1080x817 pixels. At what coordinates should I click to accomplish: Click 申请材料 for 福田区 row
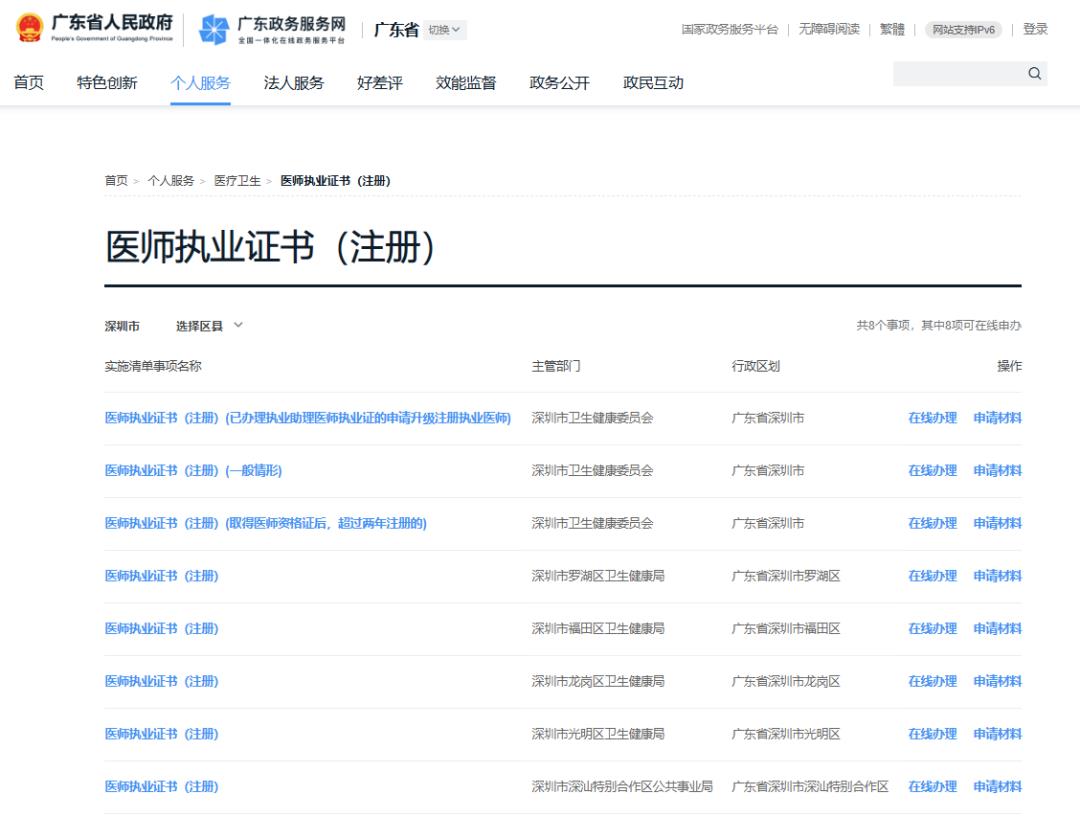point(997,629)
